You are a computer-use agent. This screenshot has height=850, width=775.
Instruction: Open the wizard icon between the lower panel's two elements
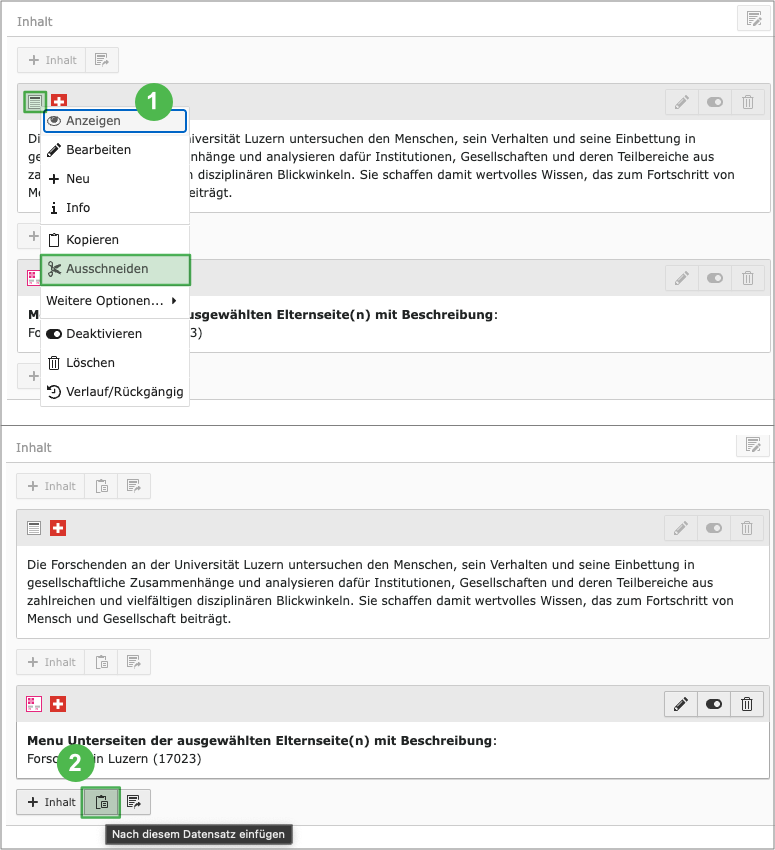[133, 662]
